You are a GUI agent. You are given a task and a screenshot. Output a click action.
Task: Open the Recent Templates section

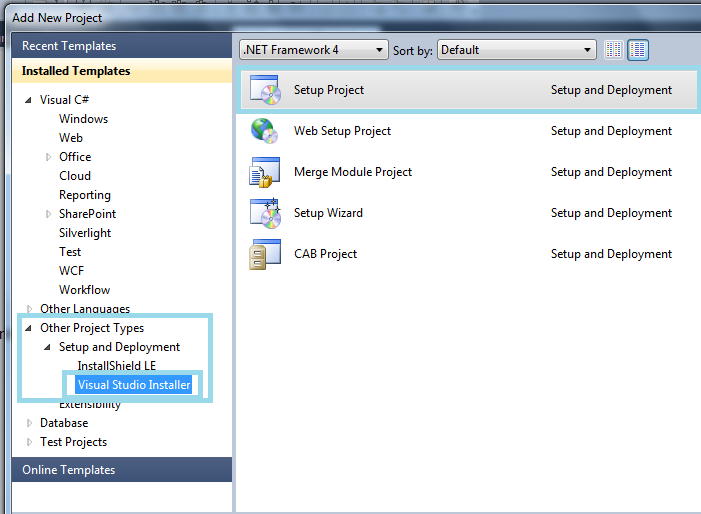tap(122, 46)
